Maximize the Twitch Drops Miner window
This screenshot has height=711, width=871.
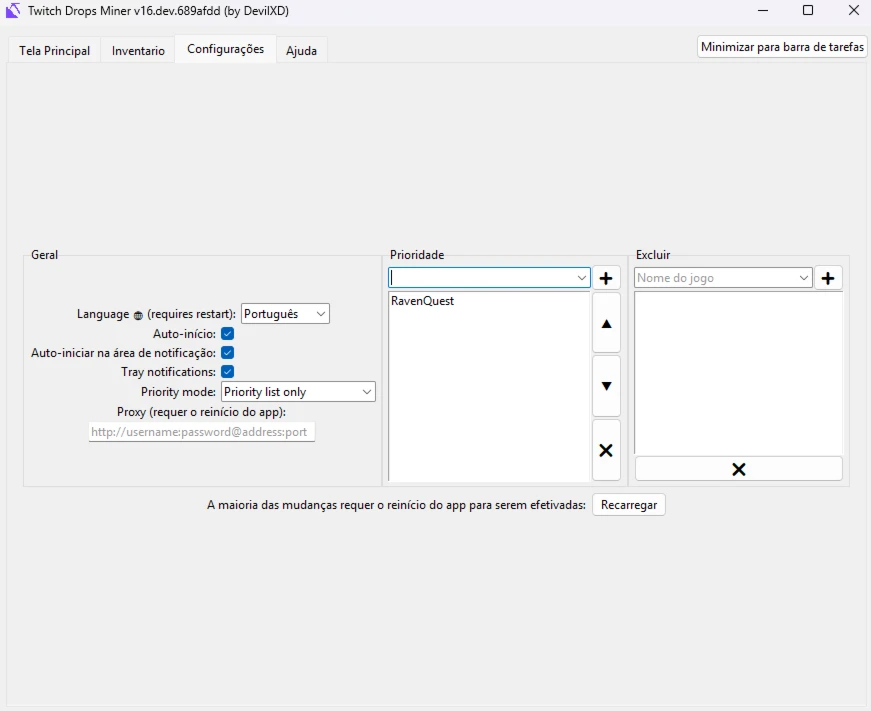pyautogui.click(x=808, y=11)
